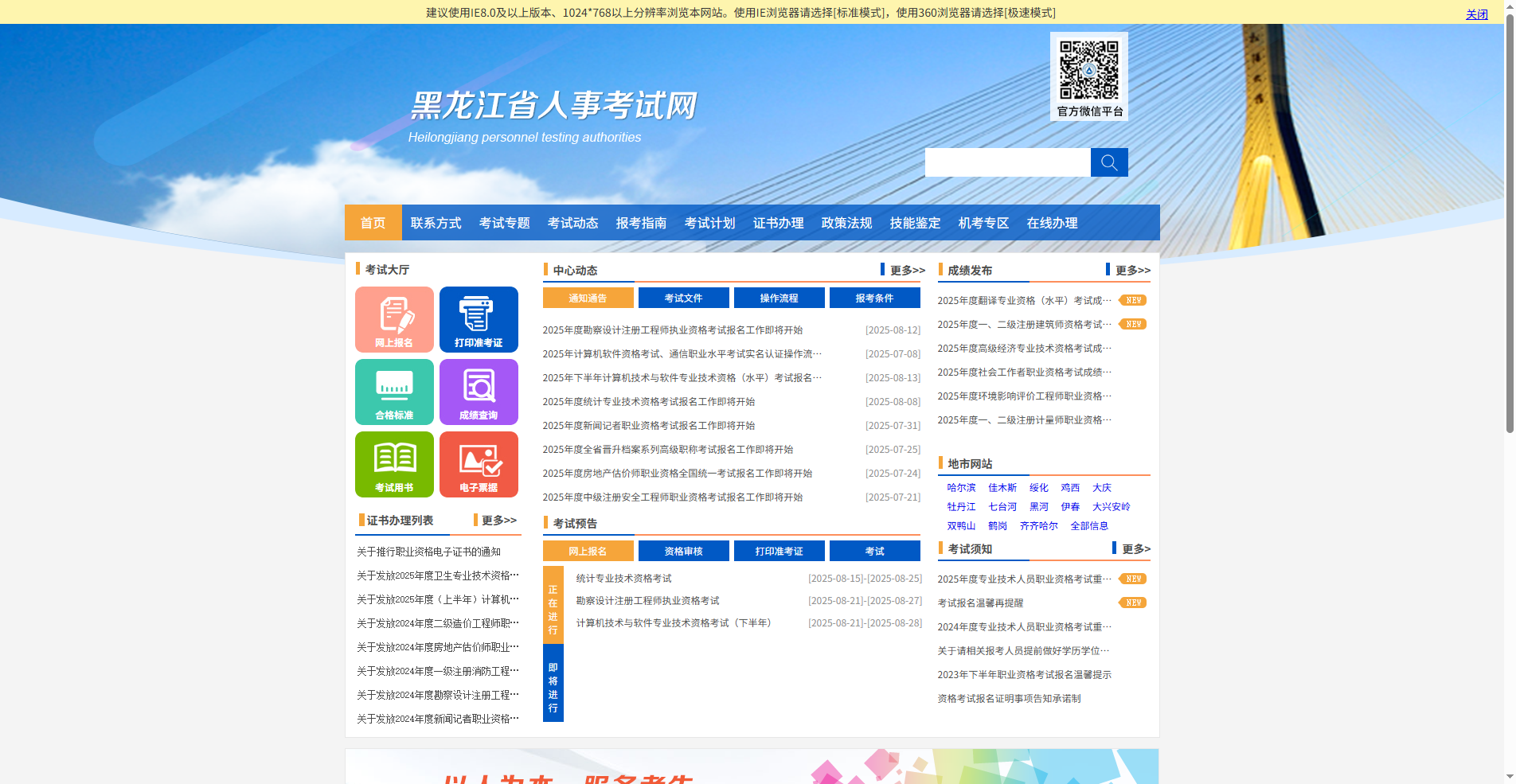Viewport: 1516px width, 784px height.
Task: Select the 资格审核 tab in 考试预告
Action: click(683, 550)
